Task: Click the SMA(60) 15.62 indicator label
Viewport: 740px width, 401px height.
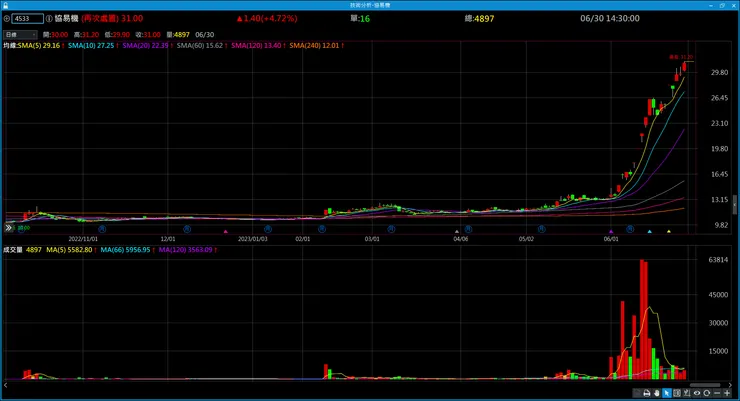Action: [202, 46]
